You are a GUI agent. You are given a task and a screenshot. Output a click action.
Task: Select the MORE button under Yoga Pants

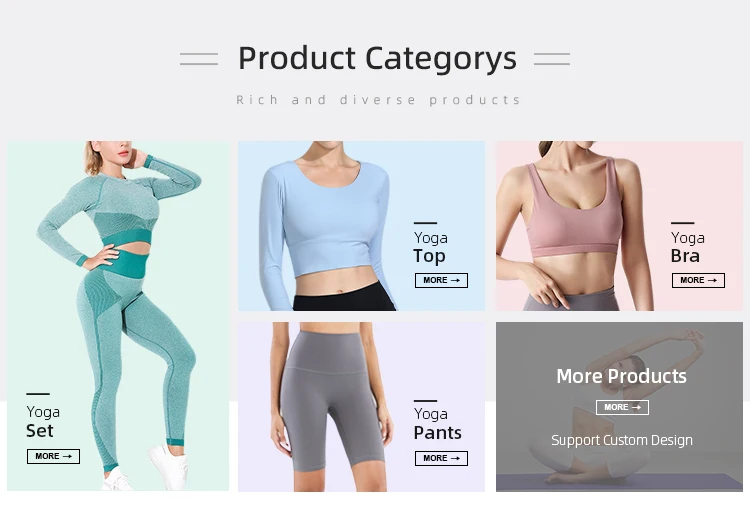click(441, 458)
